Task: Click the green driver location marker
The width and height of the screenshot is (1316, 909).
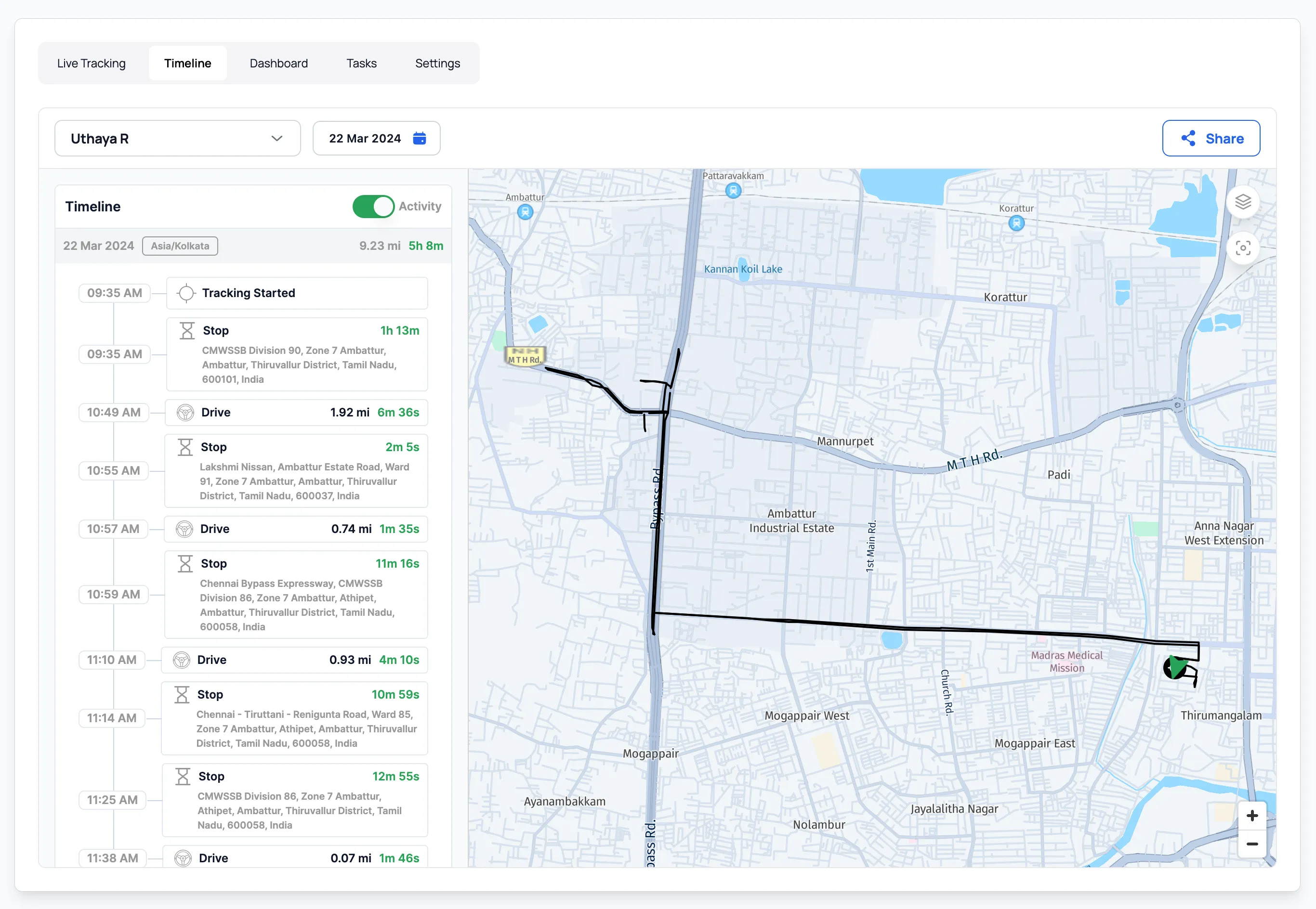Action: pyautogui.click(x=1175, y=667)
